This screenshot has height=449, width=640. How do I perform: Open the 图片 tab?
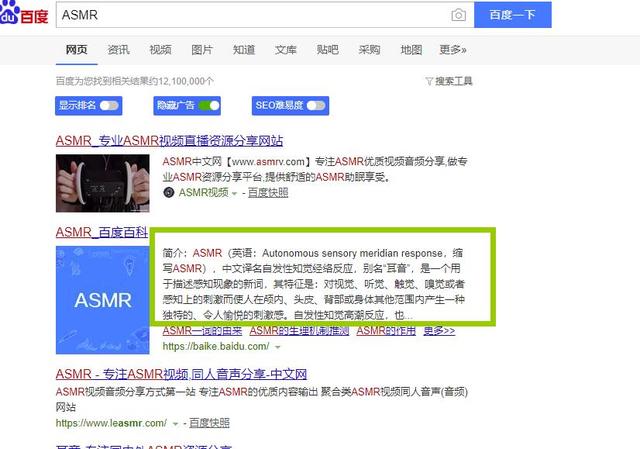coord(202,50)
